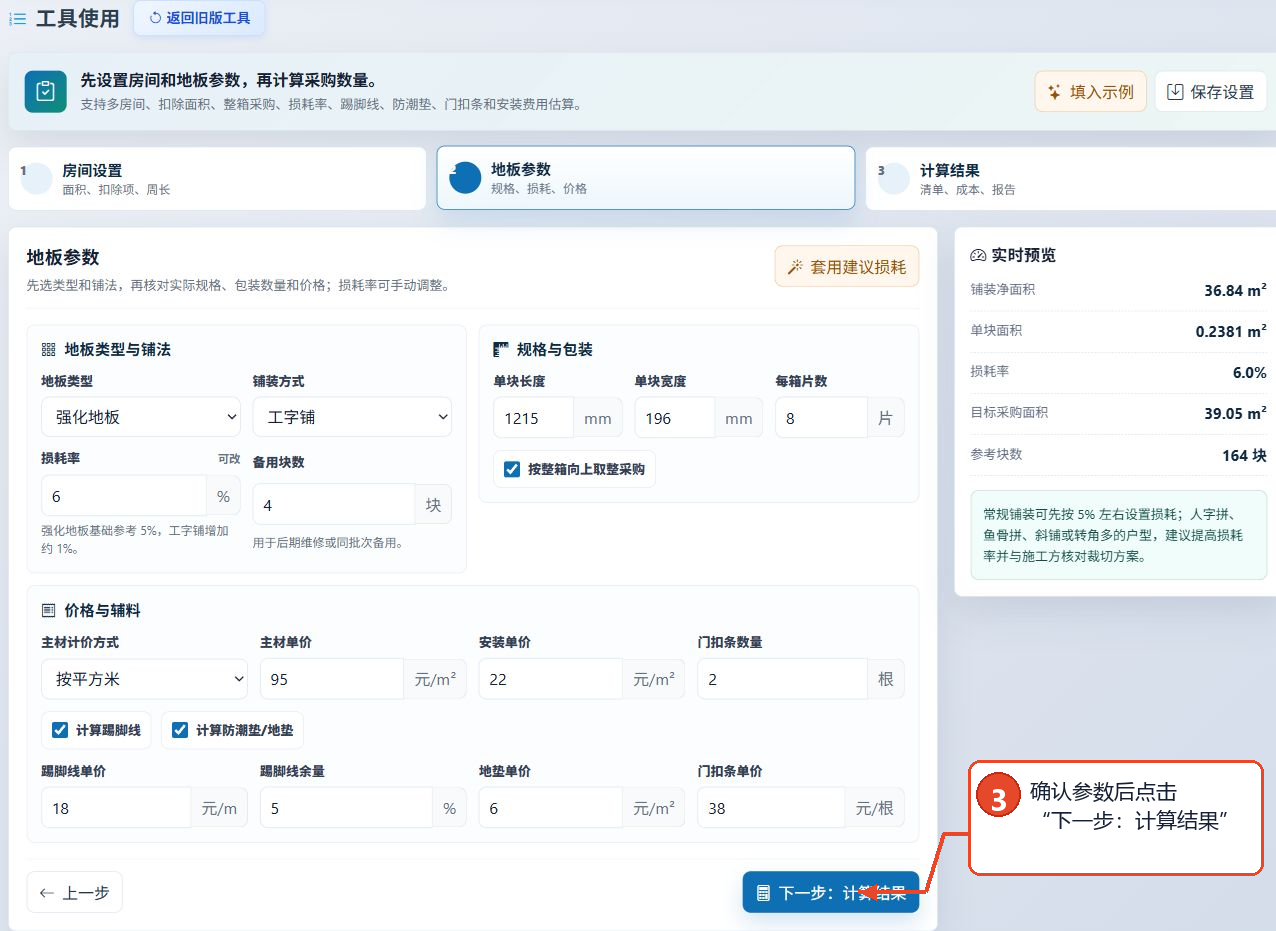The height and width of the screenshot is (931, 1276).
Task: Click the step 3 circle for 计算结果
Action: (x=894, y=178)
